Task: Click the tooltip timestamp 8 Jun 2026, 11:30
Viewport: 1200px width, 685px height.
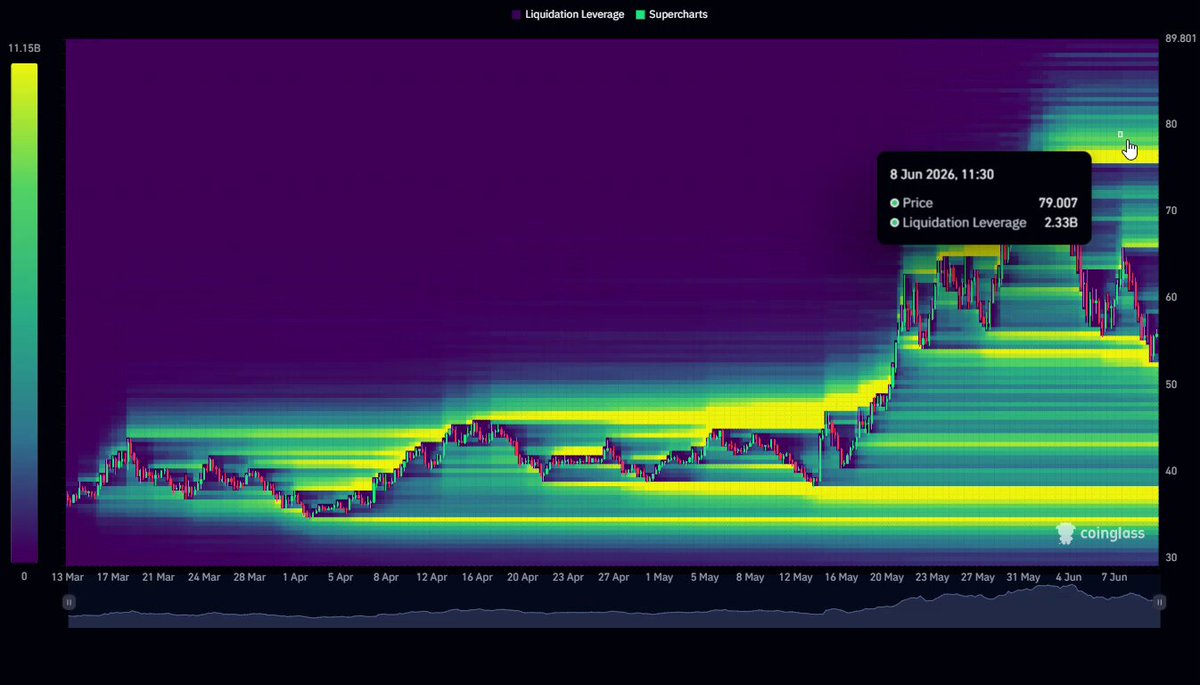Action: tap(942, 174)
